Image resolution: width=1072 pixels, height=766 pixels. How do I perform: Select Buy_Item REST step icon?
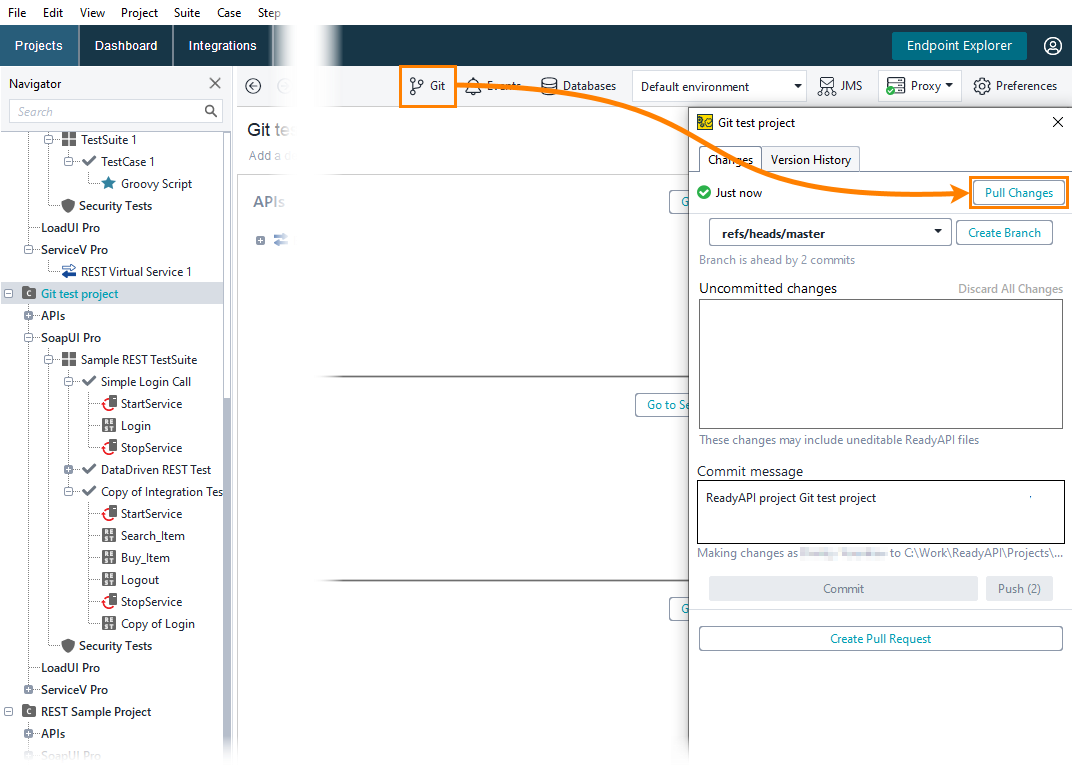(109, 557)
